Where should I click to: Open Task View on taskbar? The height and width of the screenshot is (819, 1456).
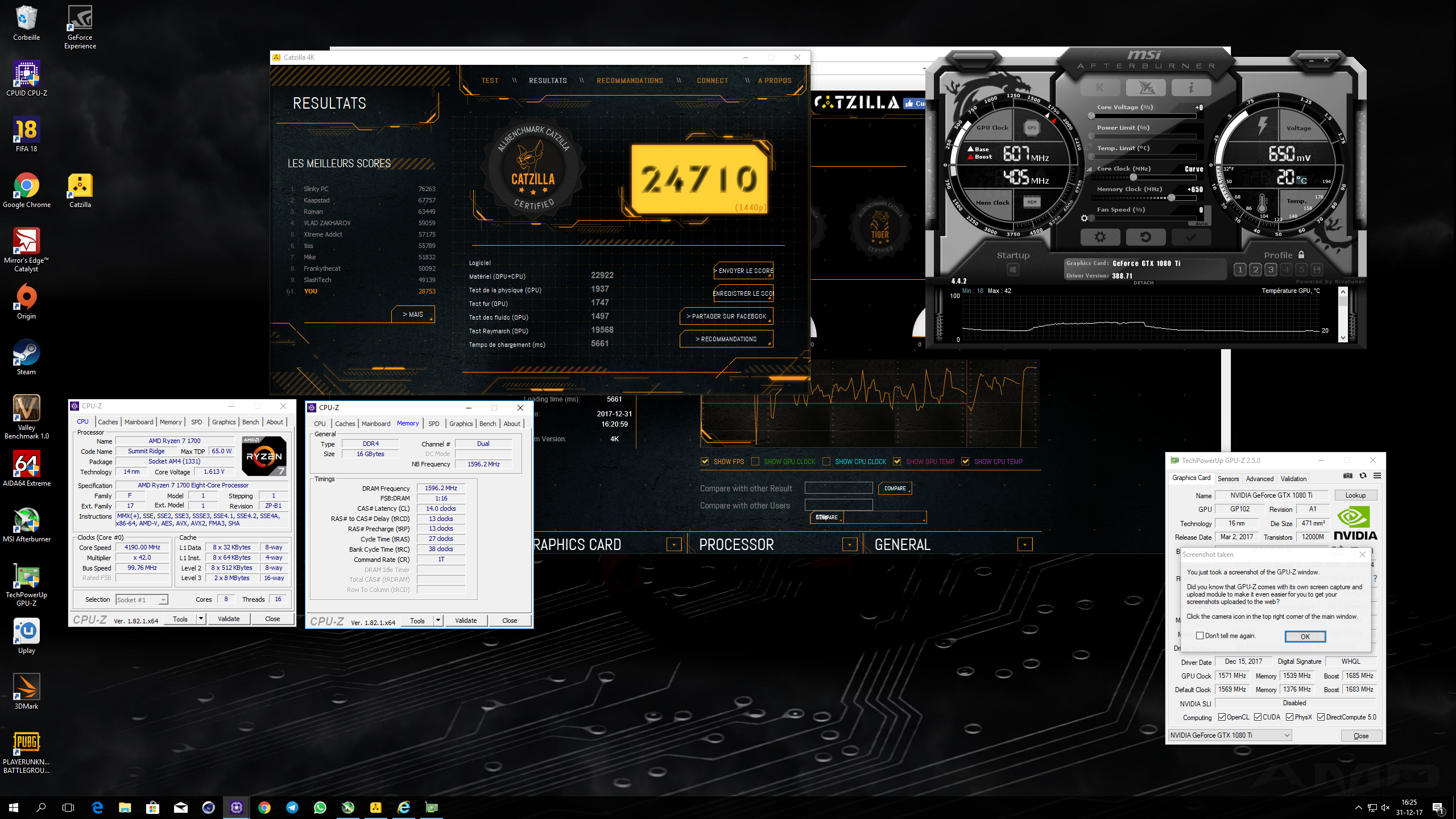[x=68, y=808]
